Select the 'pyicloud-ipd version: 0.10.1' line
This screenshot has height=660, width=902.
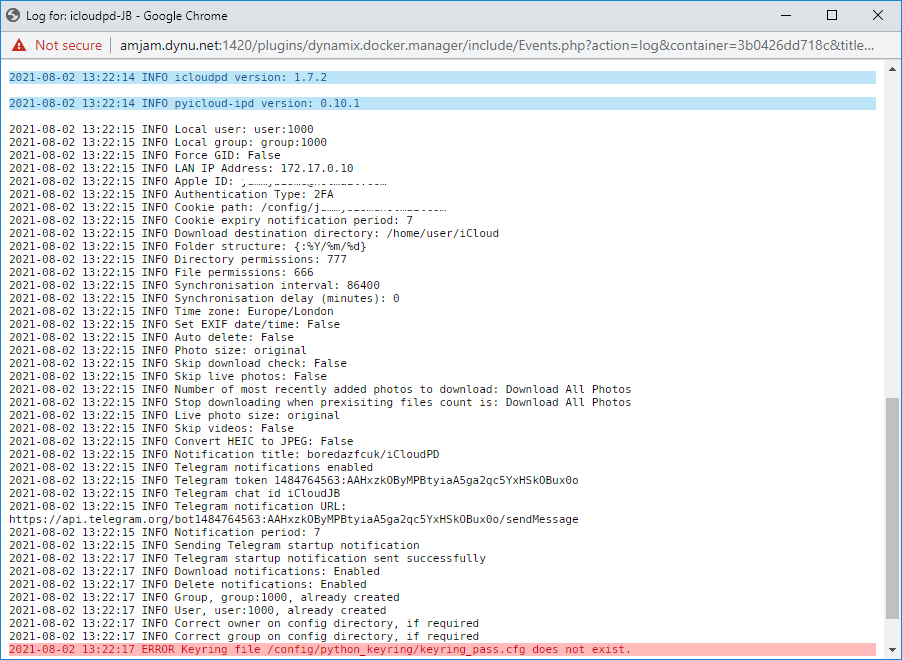pyautogui.click(x=442, y=103)
